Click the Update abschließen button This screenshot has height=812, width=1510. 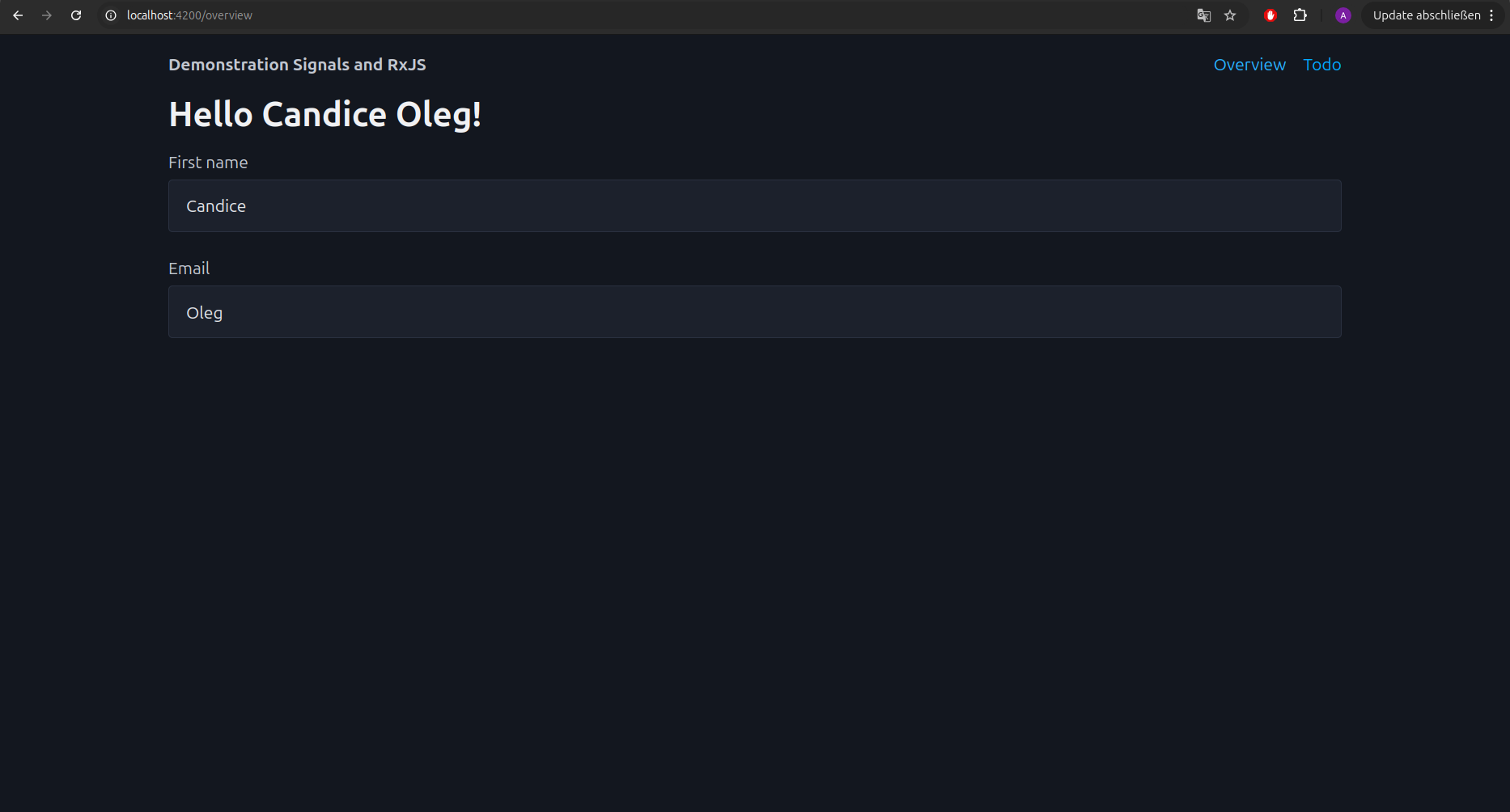click(x=1427, y=15)
